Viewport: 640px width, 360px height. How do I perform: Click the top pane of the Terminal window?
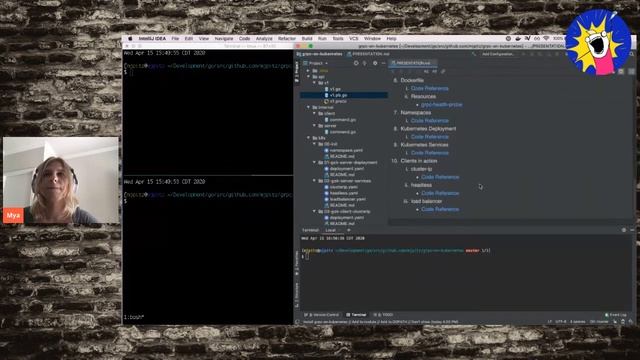click(208, 113)
